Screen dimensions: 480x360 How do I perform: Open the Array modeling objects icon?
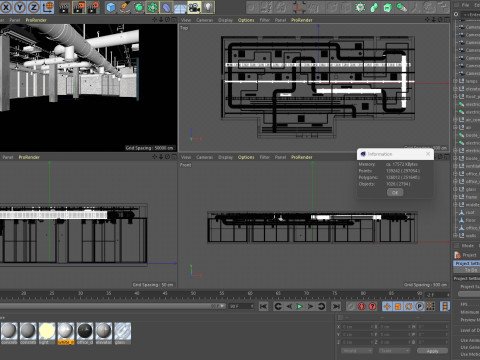coord(153,7)
